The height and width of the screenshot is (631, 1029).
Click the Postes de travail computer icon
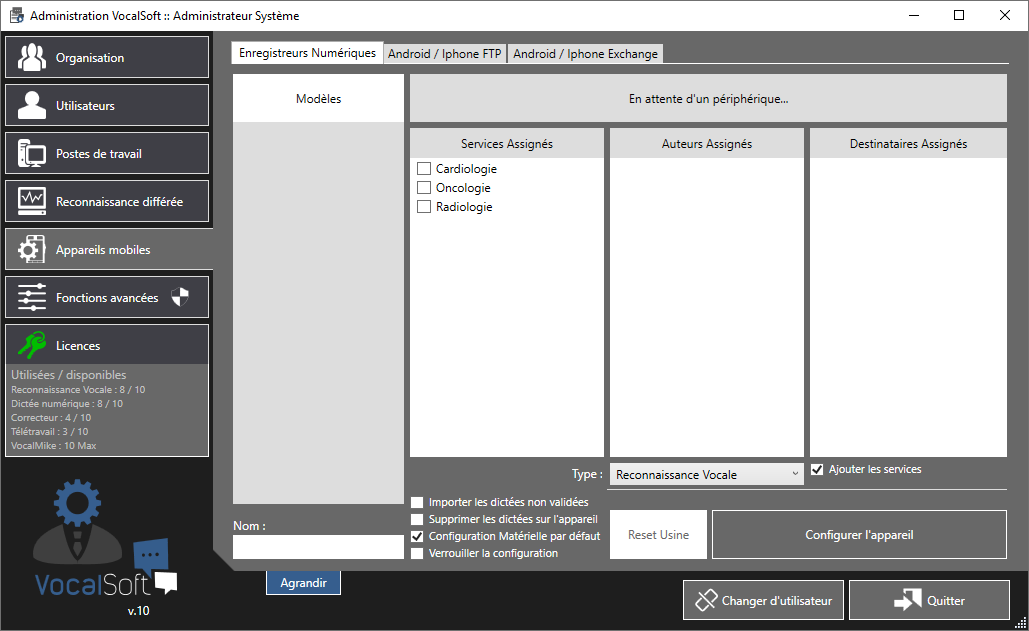(x=32, y=153)
